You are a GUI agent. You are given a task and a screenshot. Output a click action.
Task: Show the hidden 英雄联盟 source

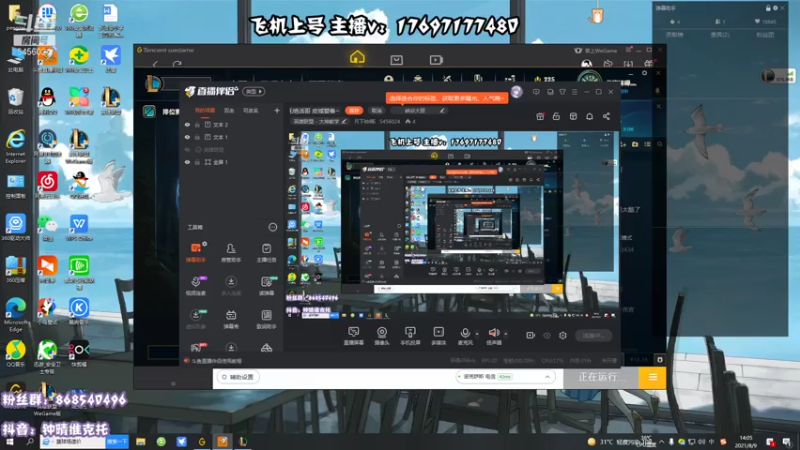tap(187, 149)
